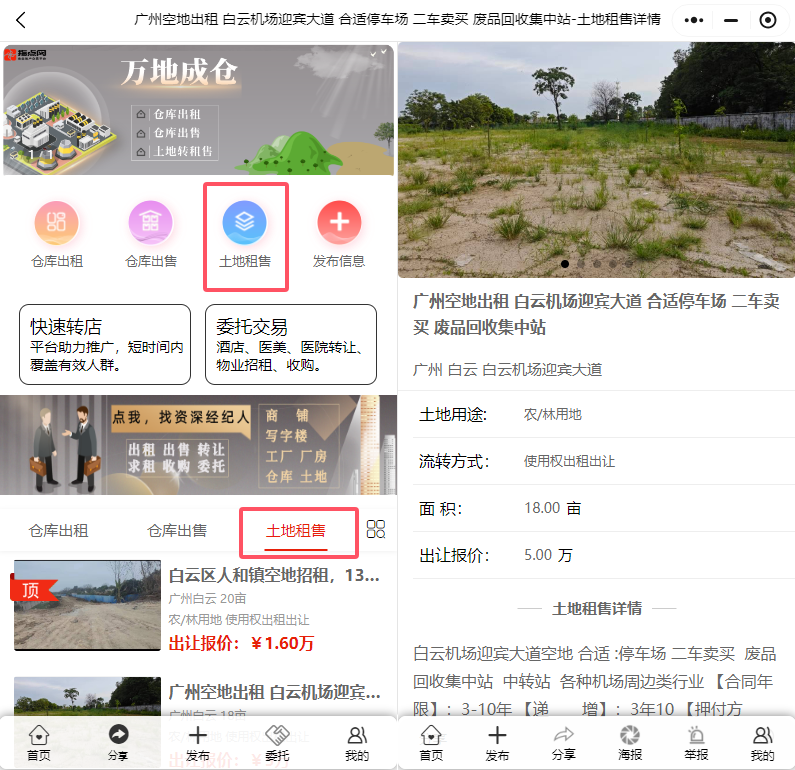Open the 白云区人和镇空地招租 listing title
795x770 pixels.
coord(273,575)
